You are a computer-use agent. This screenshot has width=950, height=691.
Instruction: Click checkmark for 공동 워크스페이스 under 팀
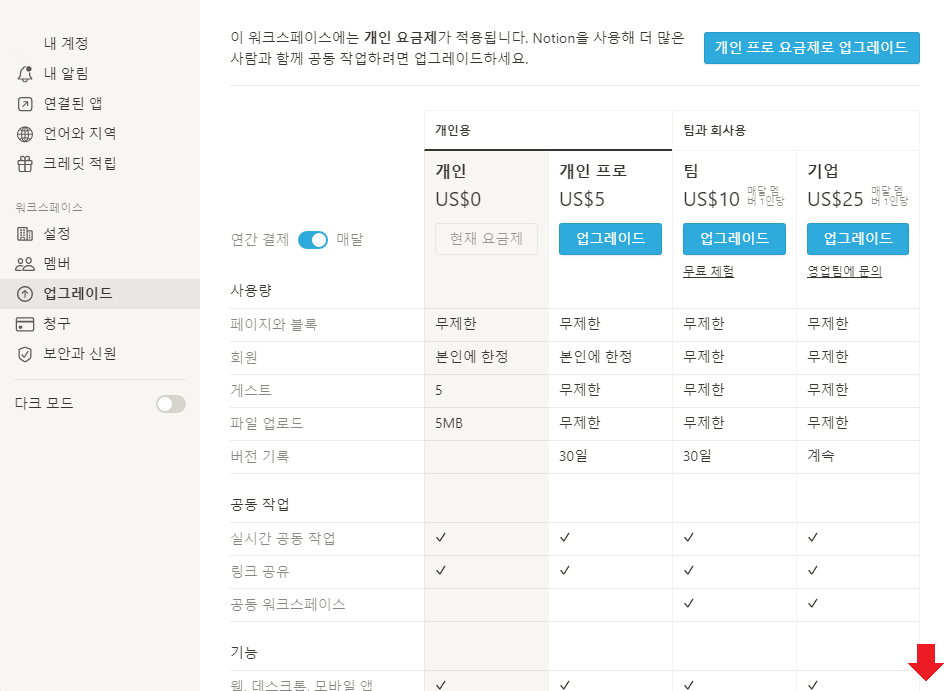coord(689,603)
